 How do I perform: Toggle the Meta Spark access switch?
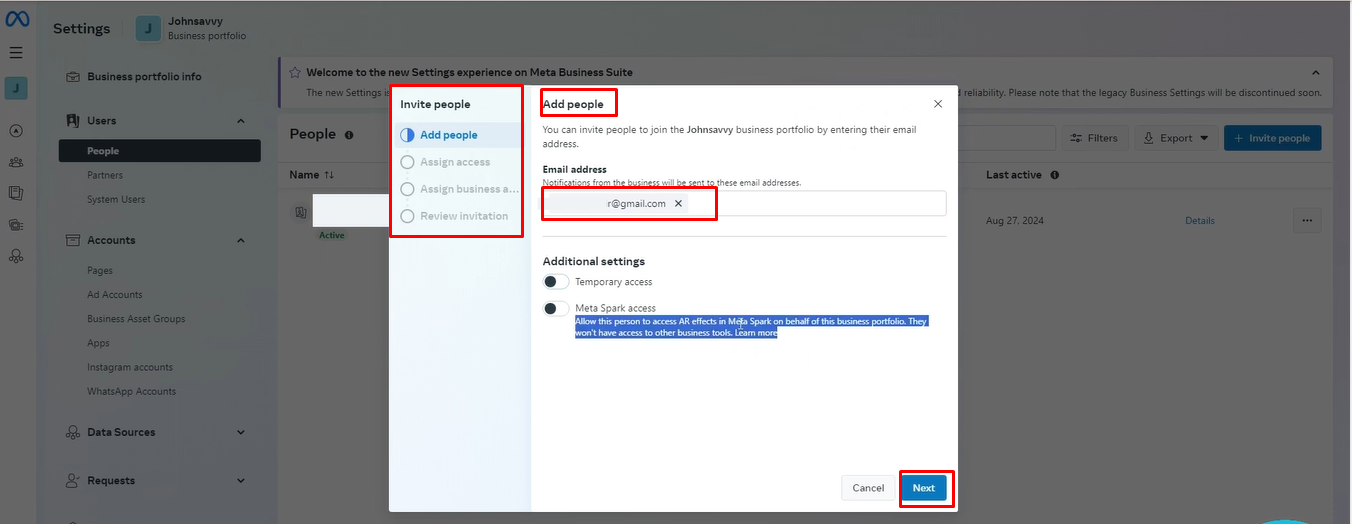click(556, 308)
